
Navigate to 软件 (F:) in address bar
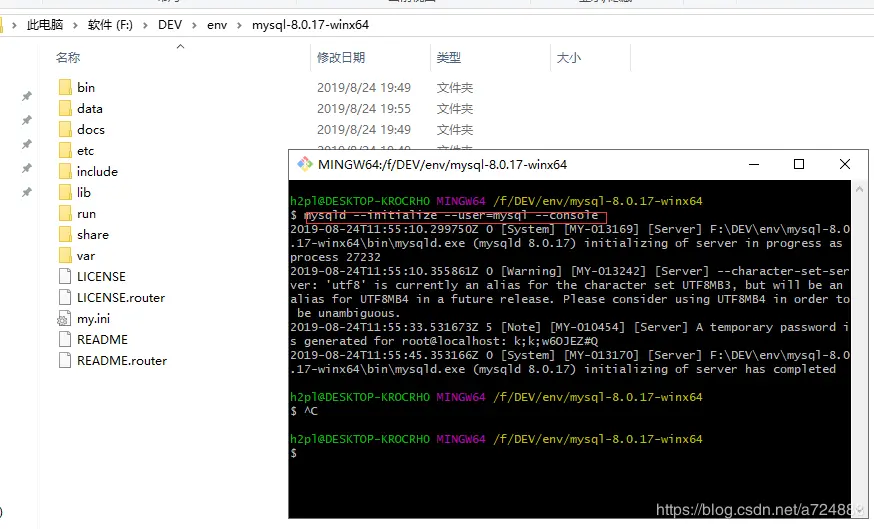click(110, 25)
